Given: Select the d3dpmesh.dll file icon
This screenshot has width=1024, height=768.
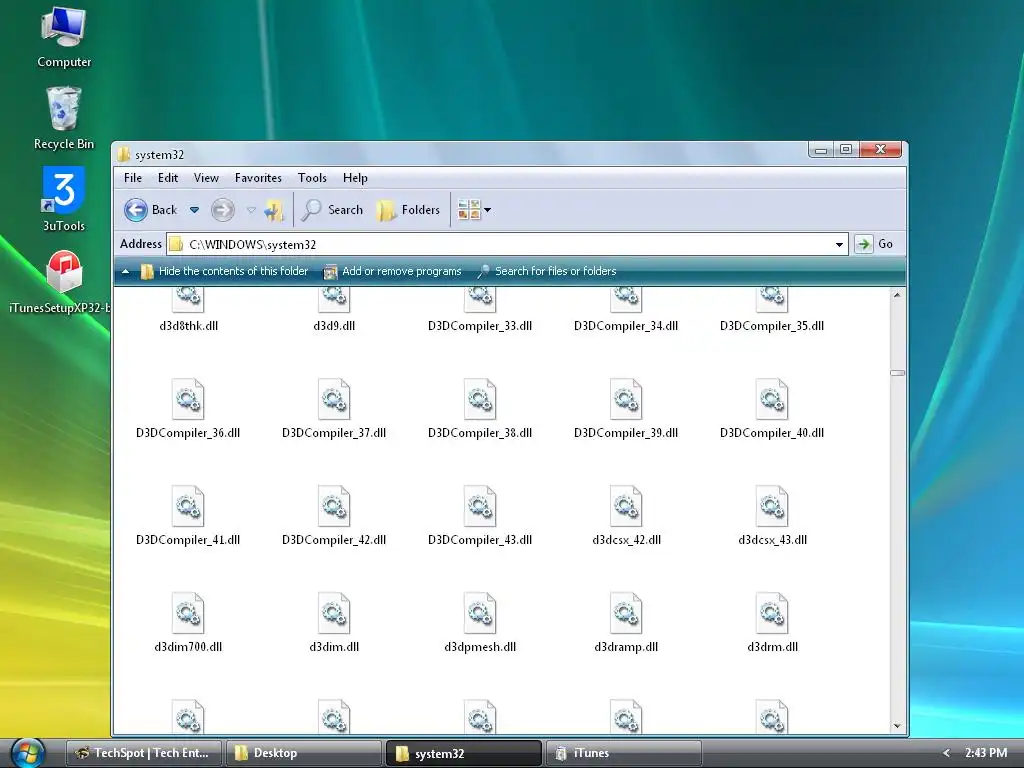Looking at the screenshot, I should pos(480,613).
